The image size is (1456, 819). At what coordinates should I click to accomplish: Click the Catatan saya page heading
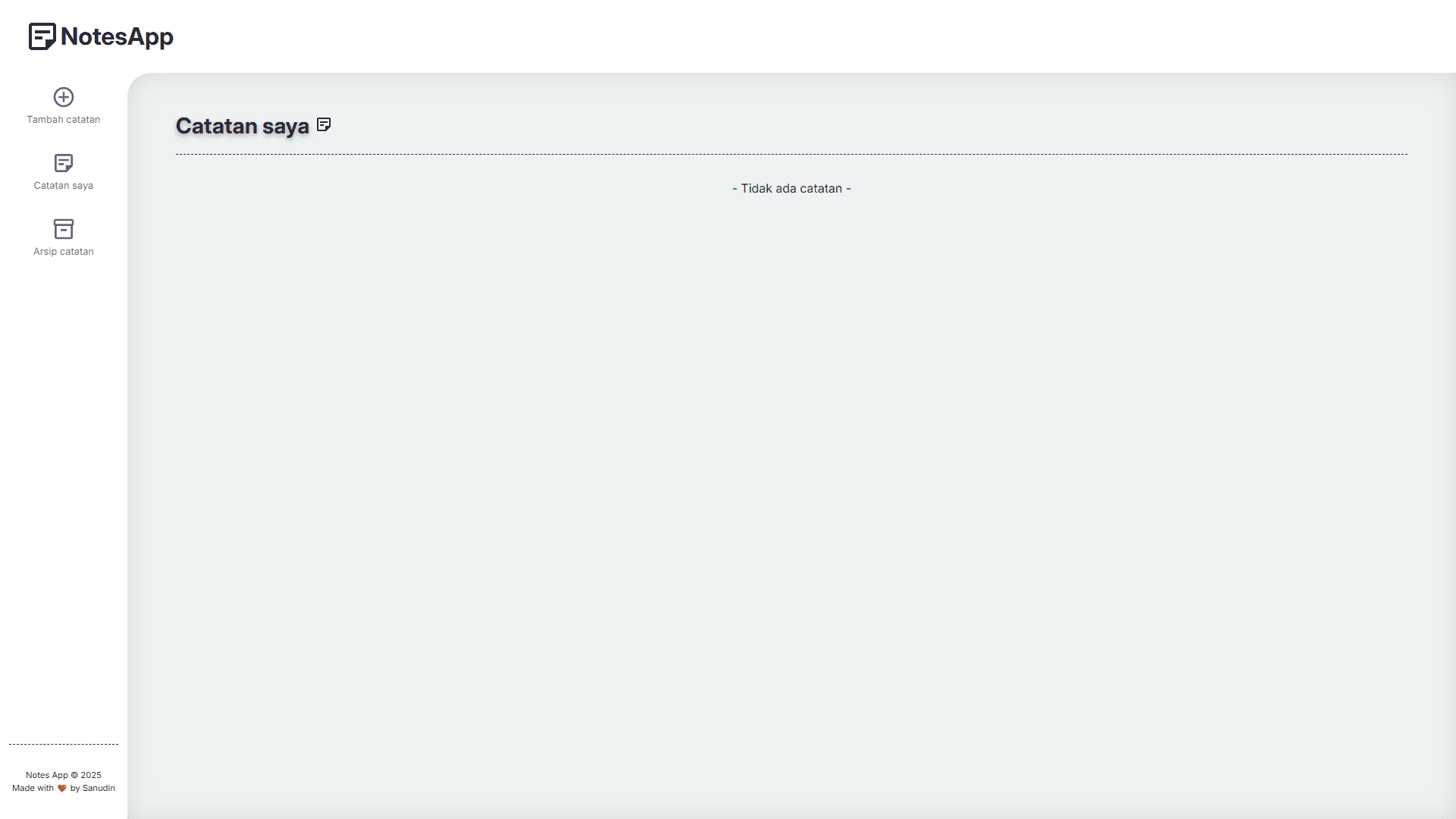tap(242, 126)
